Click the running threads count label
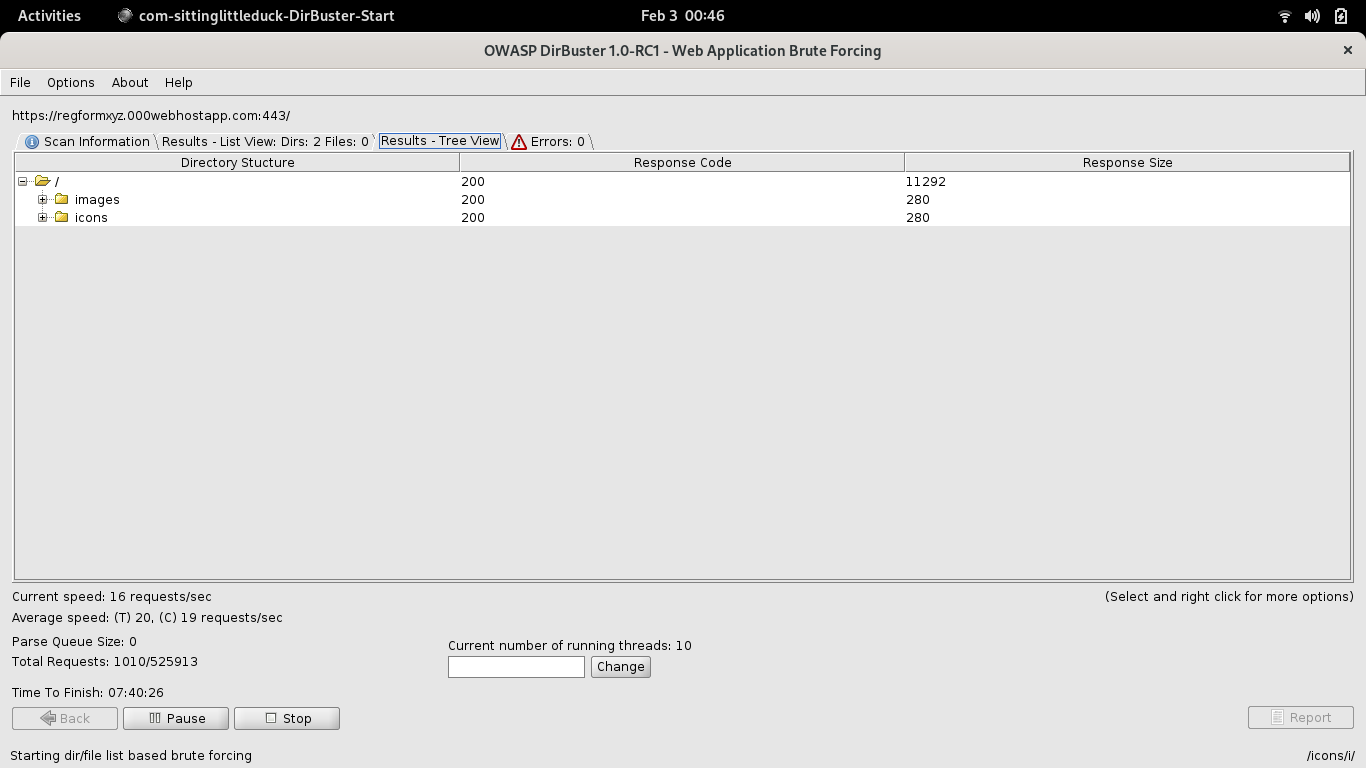Screen dimensions: 1366x768 point(570,645)
